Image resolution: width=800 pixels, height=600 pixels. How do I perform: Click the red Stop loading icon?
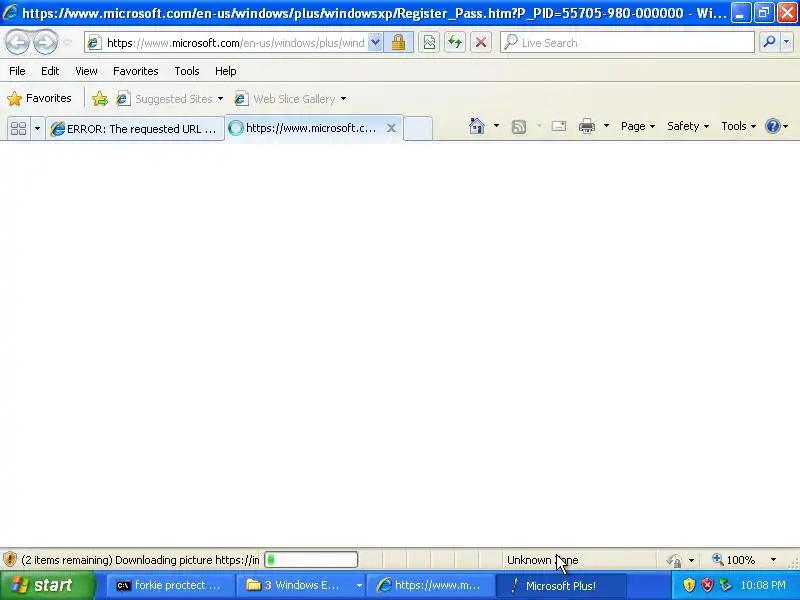[x=481, y=43]
